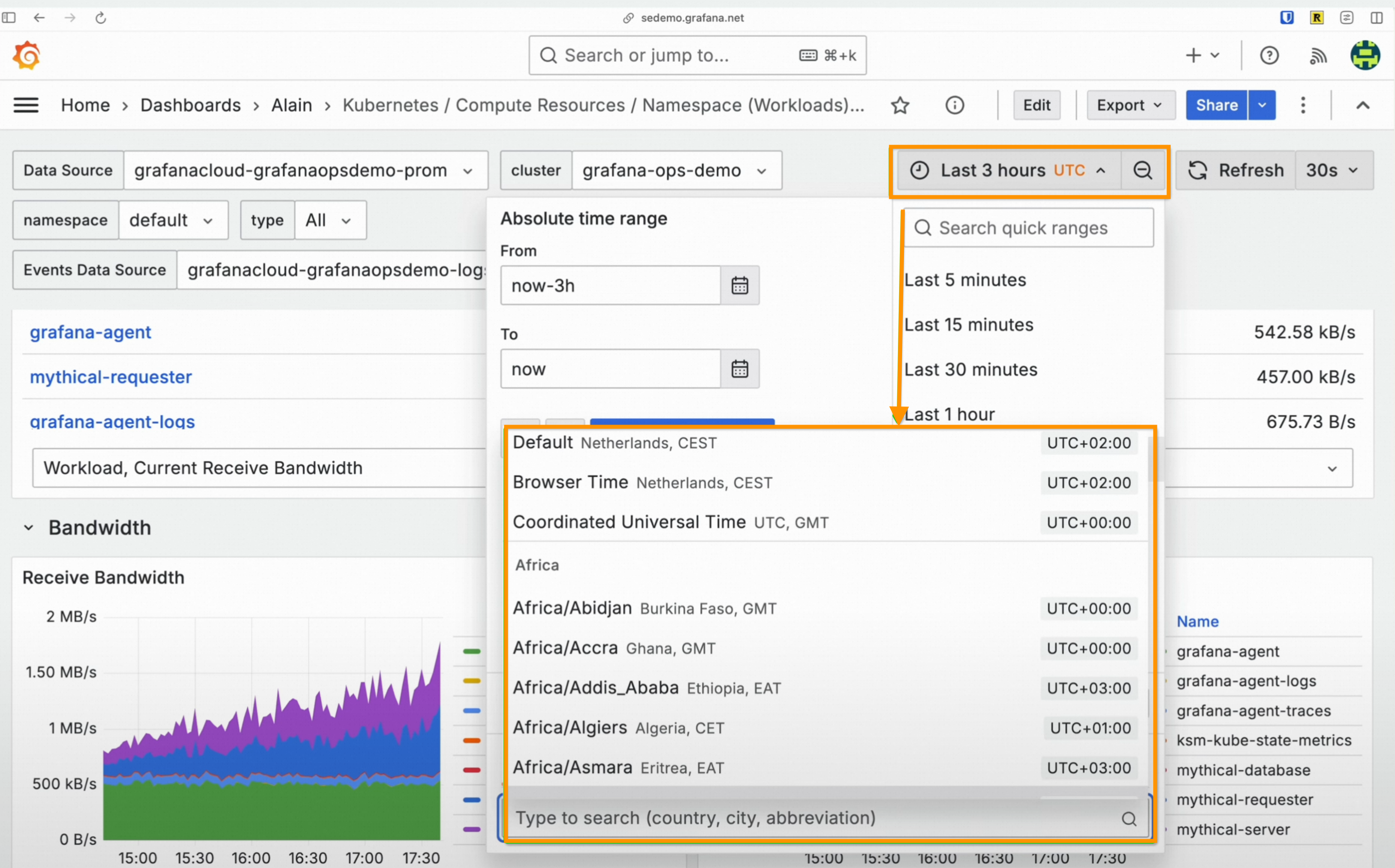The width and height of the screenshot is (1395, 868).
Task: Click the Edit dashboard button
Action: click(x=1036, y=106)
